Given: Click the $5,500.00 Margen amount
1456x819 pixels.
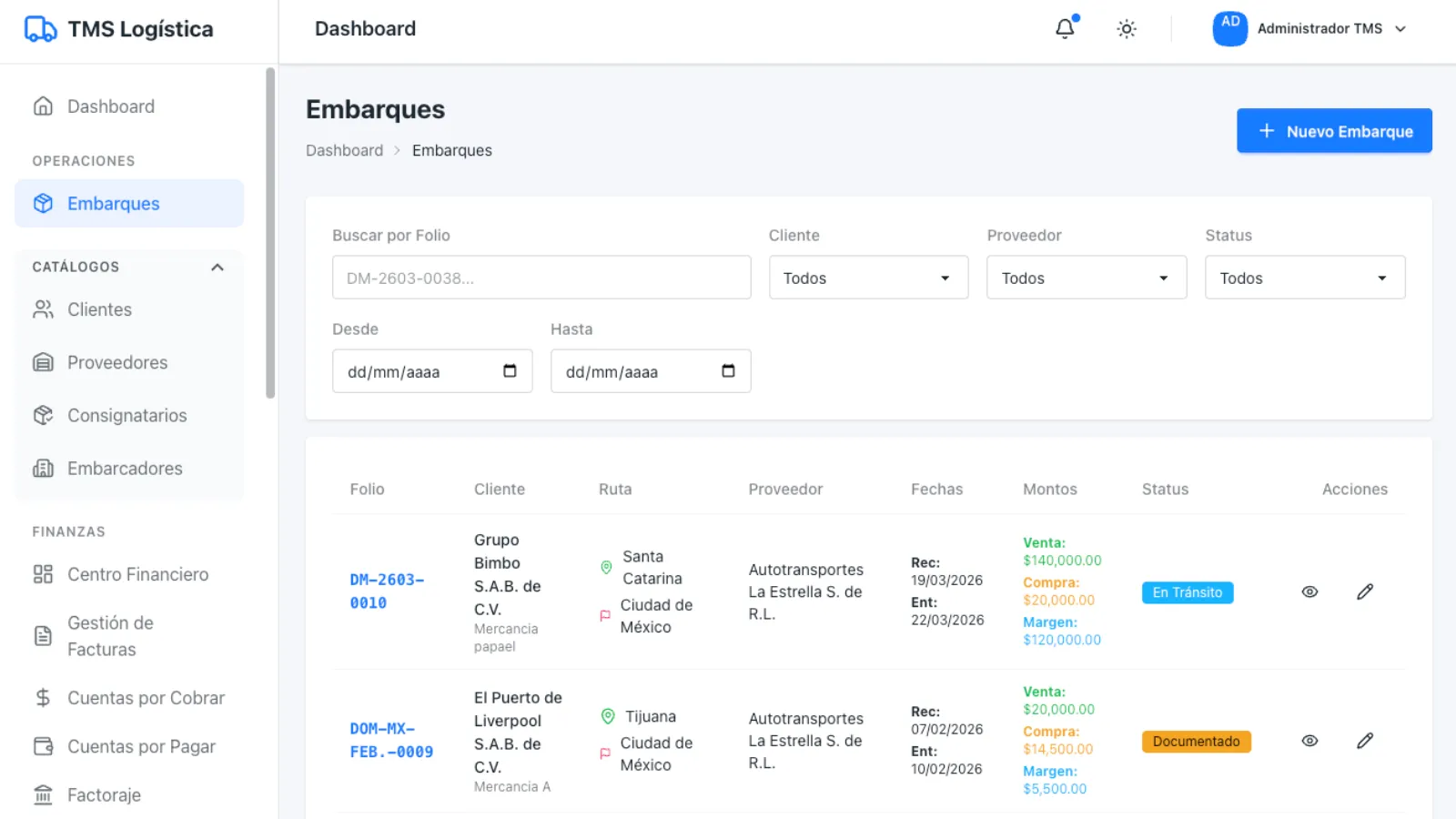Looking at the screenshot, I should (1055, 789).
